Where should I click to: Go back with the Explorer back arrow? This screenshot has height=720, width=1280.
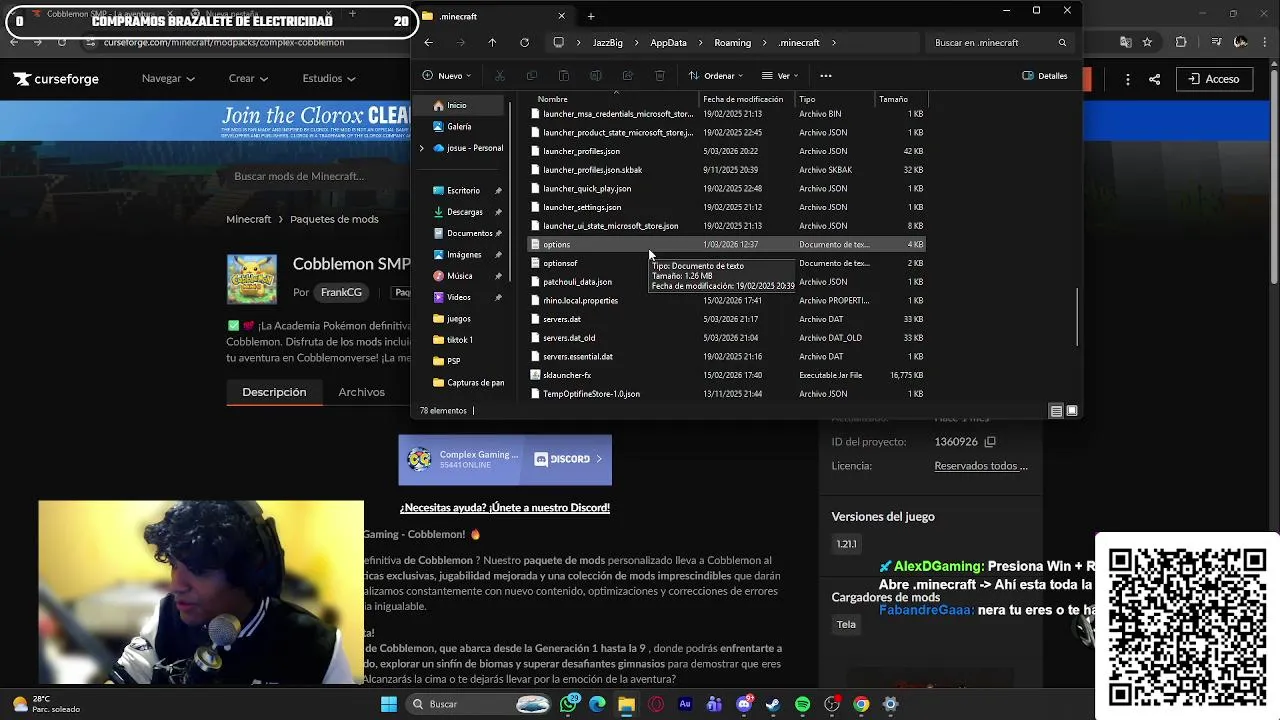[428, 43]
